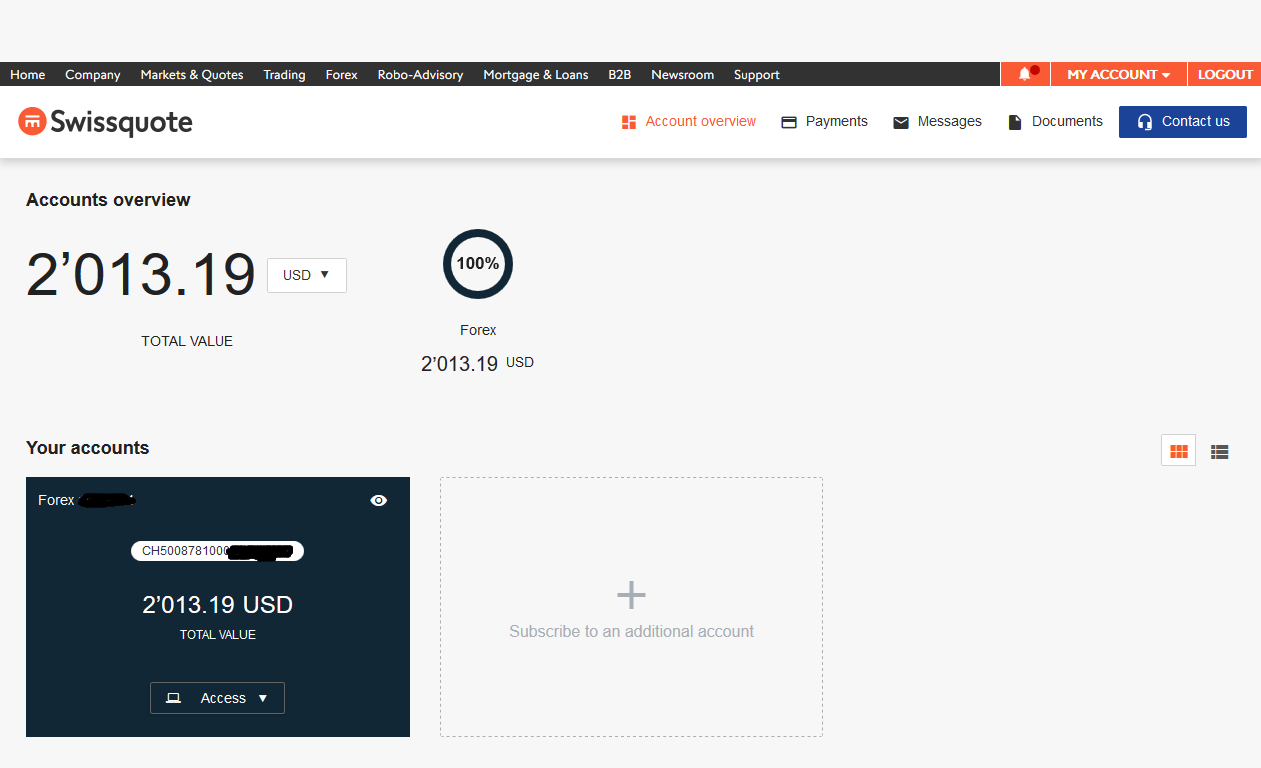The height and width of the screenshot is (768, 1261).
Task: Open the Support menu
Action: pyautogui.click(x=756, y=74)
